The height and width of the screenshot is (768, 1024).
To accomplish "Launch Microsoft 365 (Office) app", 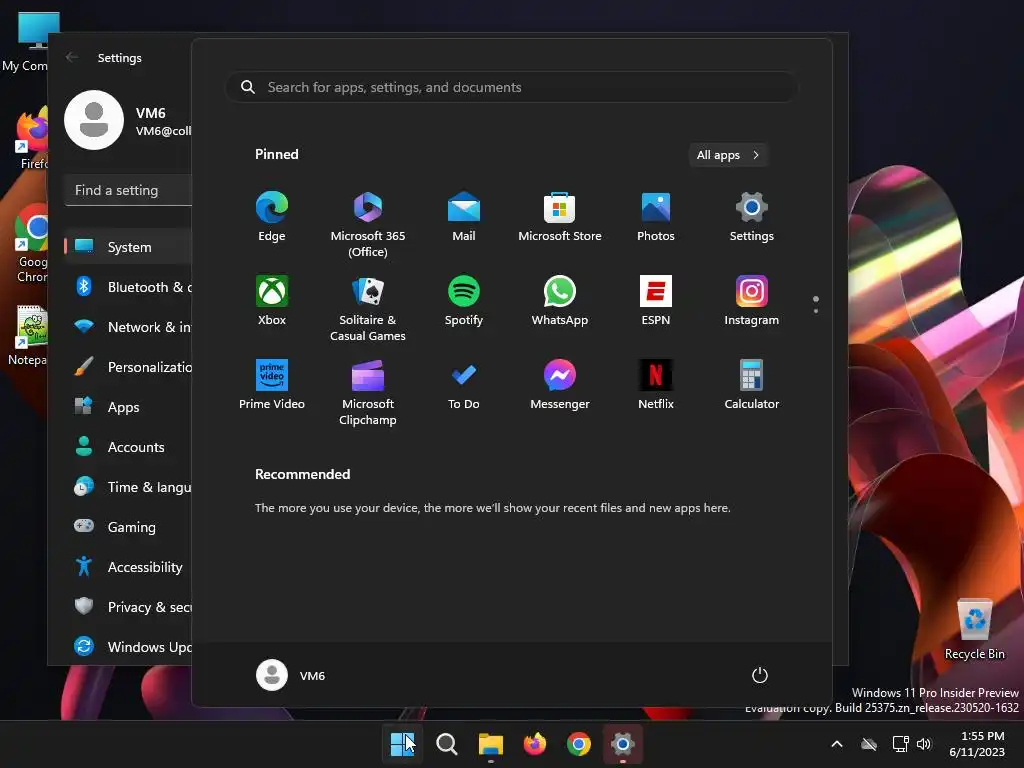I will 368,224.
